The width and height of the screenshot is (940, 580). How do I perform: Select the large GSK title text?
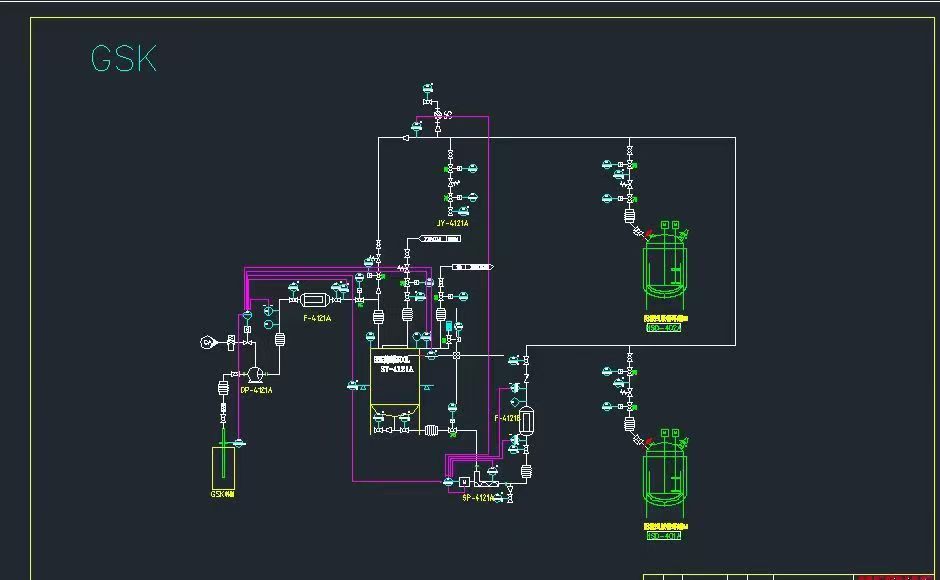point(123,59)
